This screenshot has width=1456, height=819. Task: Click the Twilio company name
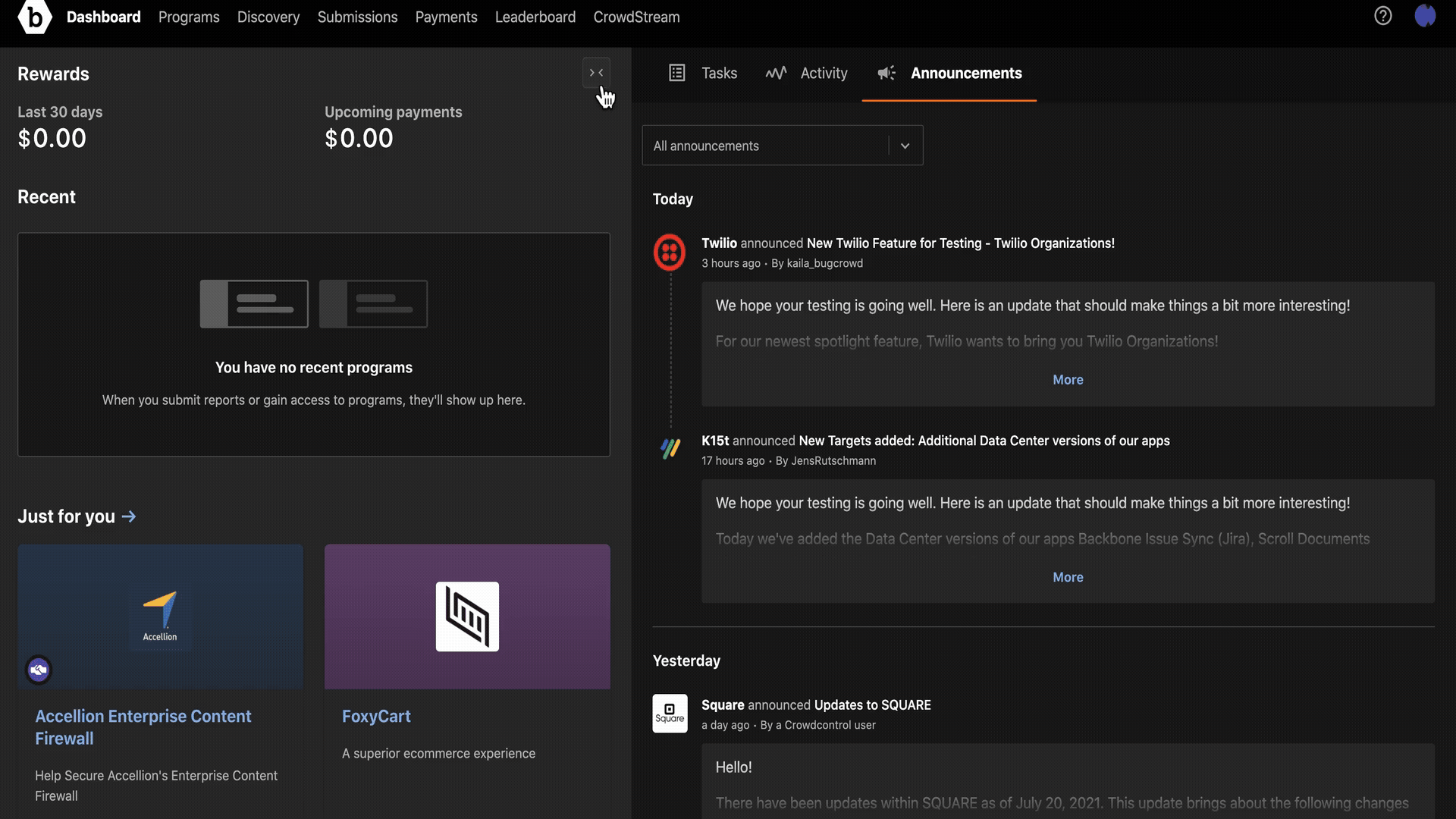(719, 243)
